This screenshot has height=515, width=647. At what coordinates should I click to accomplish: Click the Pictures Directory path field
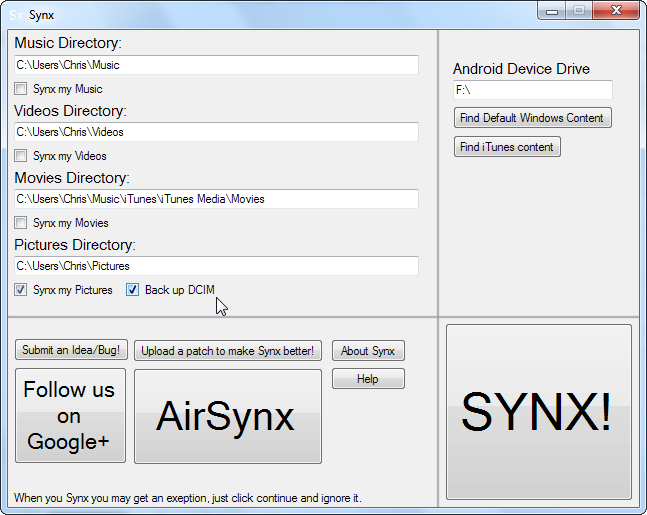(x=217, y=266)
